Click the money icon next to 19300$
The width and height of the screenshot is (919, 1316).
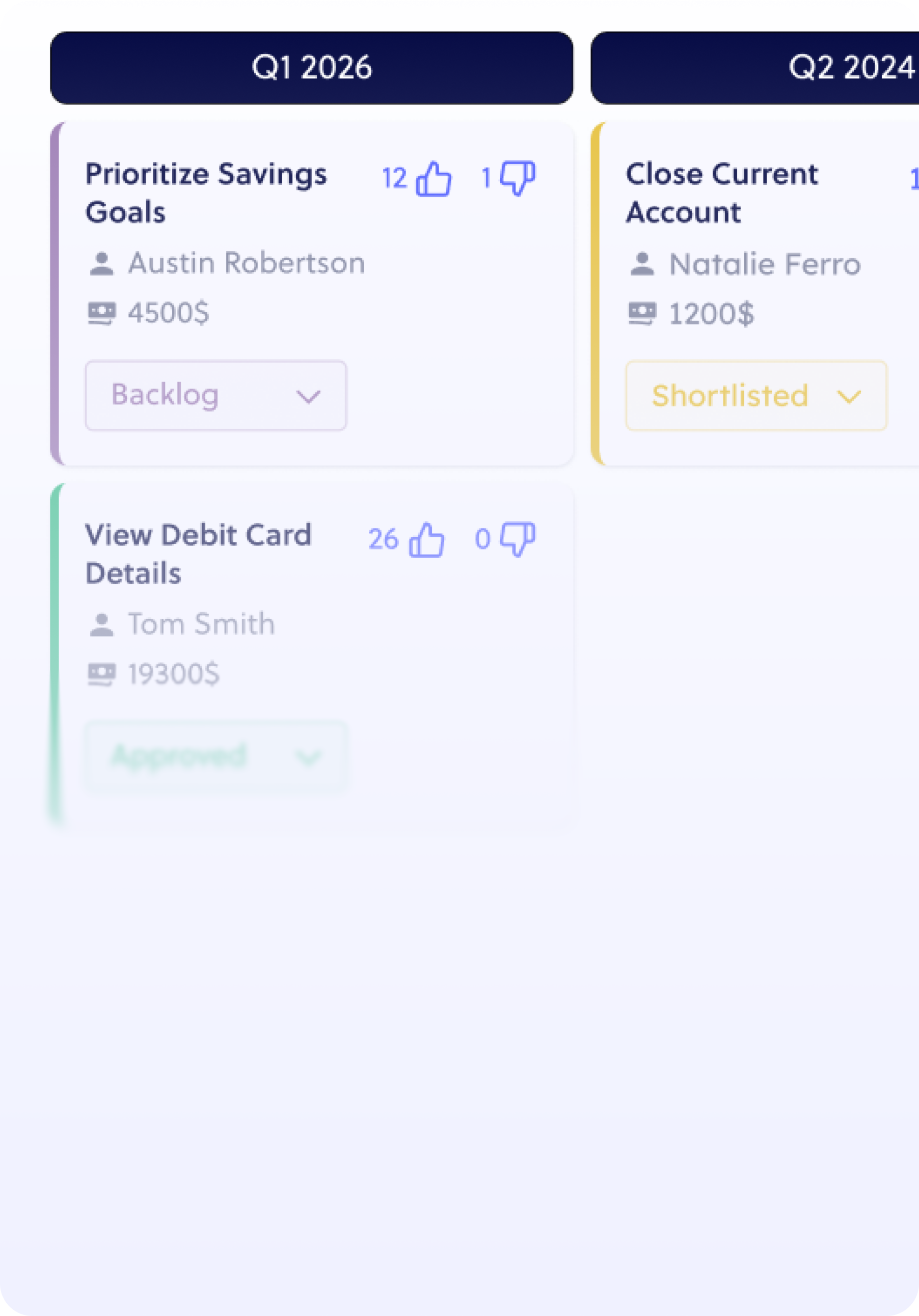(x=101, y=674)
